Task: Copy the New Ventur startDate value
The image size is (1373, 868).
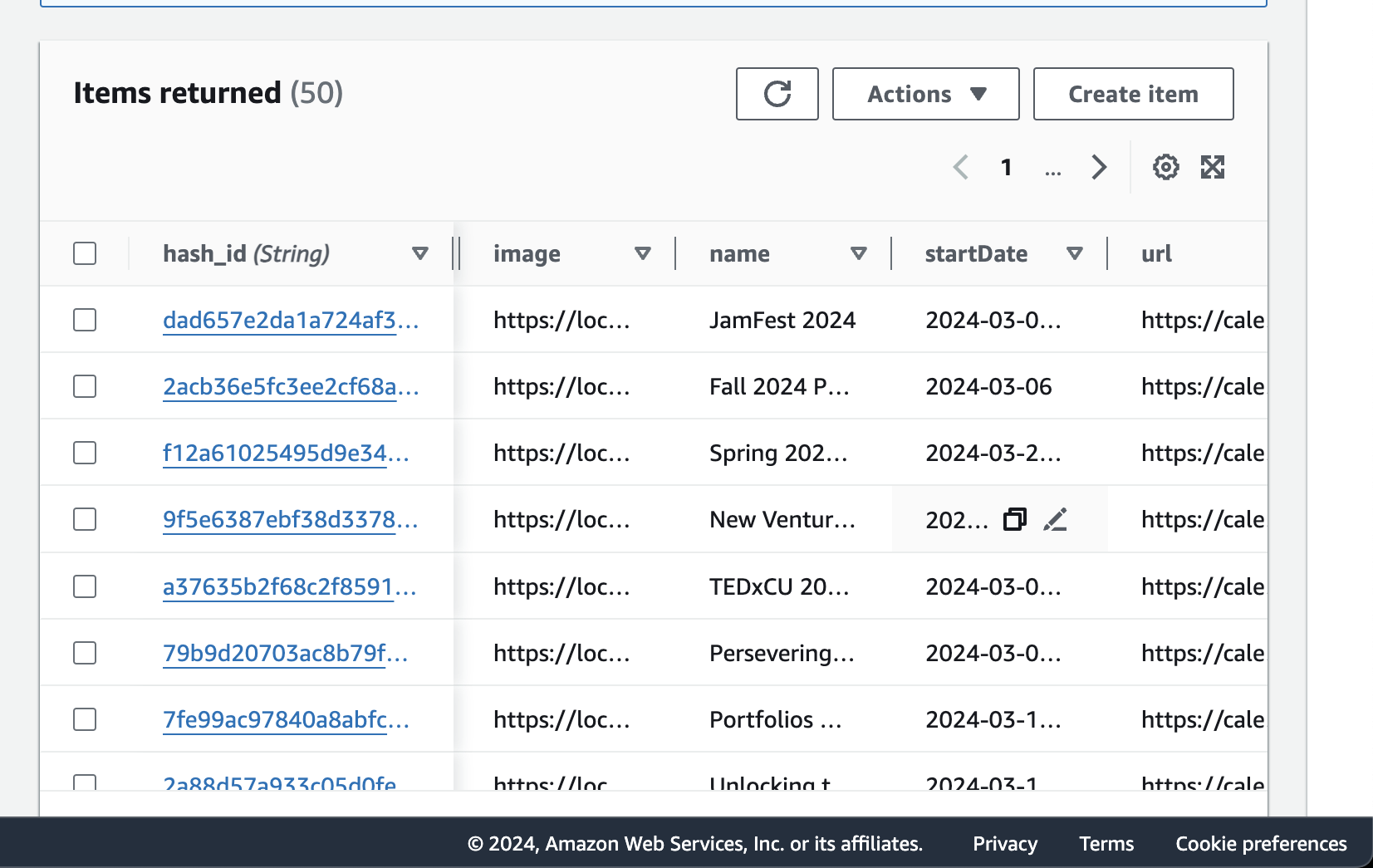Action: pyautogui.click(x=1015, y=519)
